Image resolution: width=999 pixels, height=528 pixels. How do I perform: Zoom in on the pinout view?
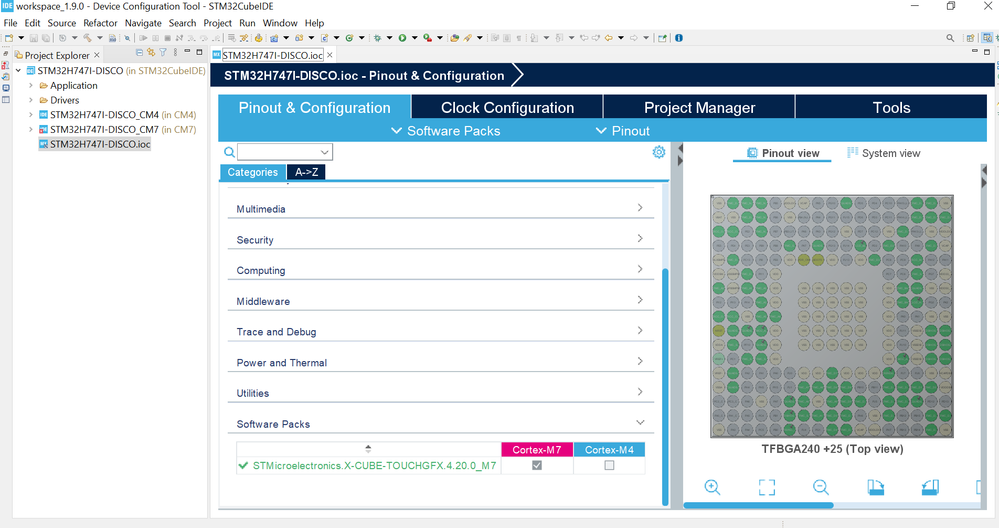(712, 487)
